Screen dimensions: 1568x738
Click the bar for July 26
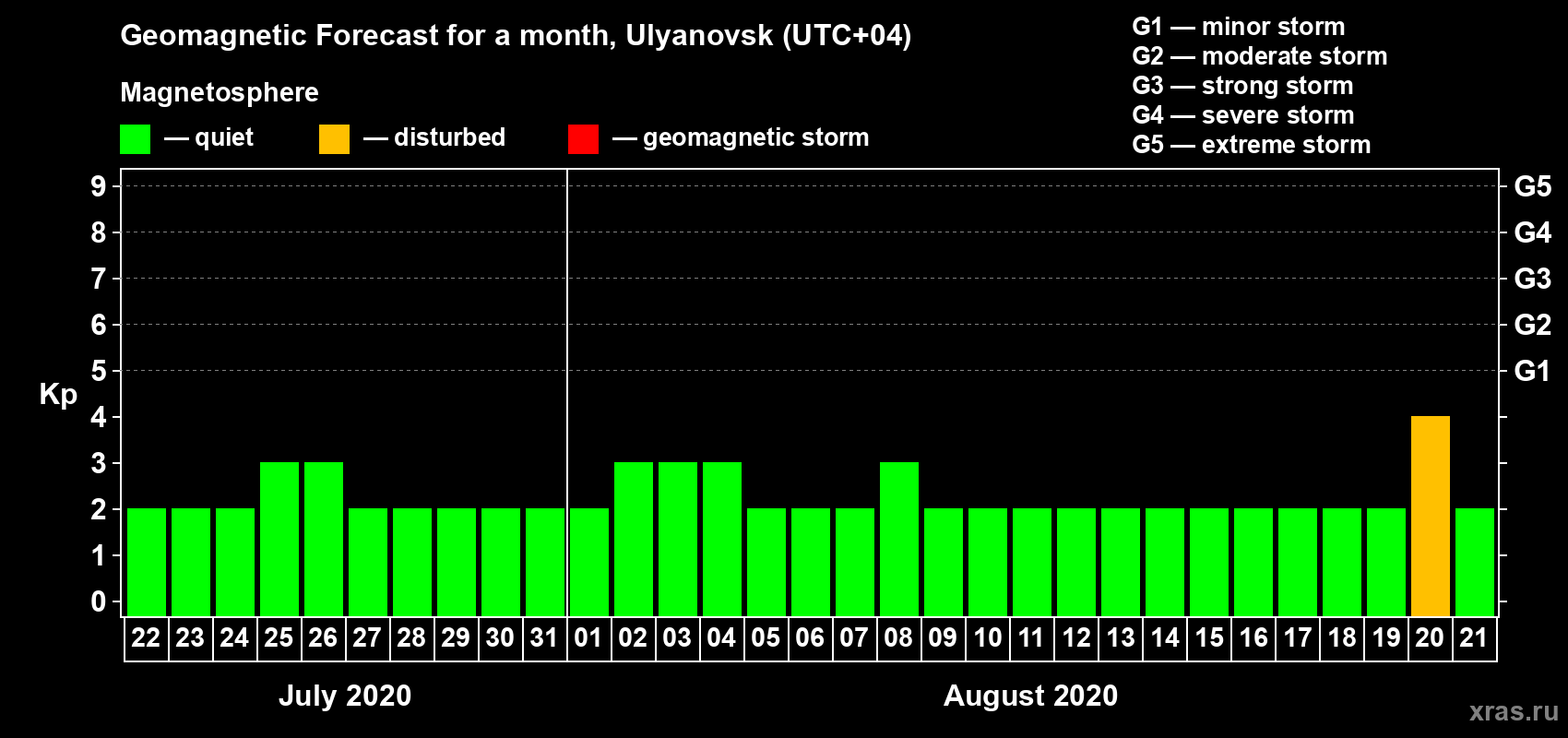coord(323,539)
